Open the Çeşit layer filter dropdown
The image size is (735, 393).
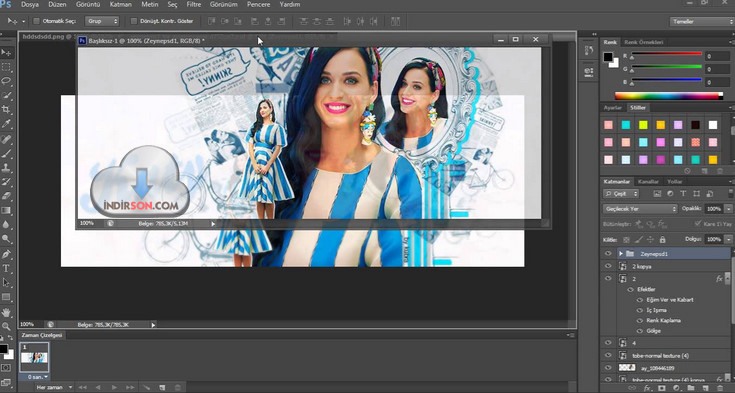(621, 193)
